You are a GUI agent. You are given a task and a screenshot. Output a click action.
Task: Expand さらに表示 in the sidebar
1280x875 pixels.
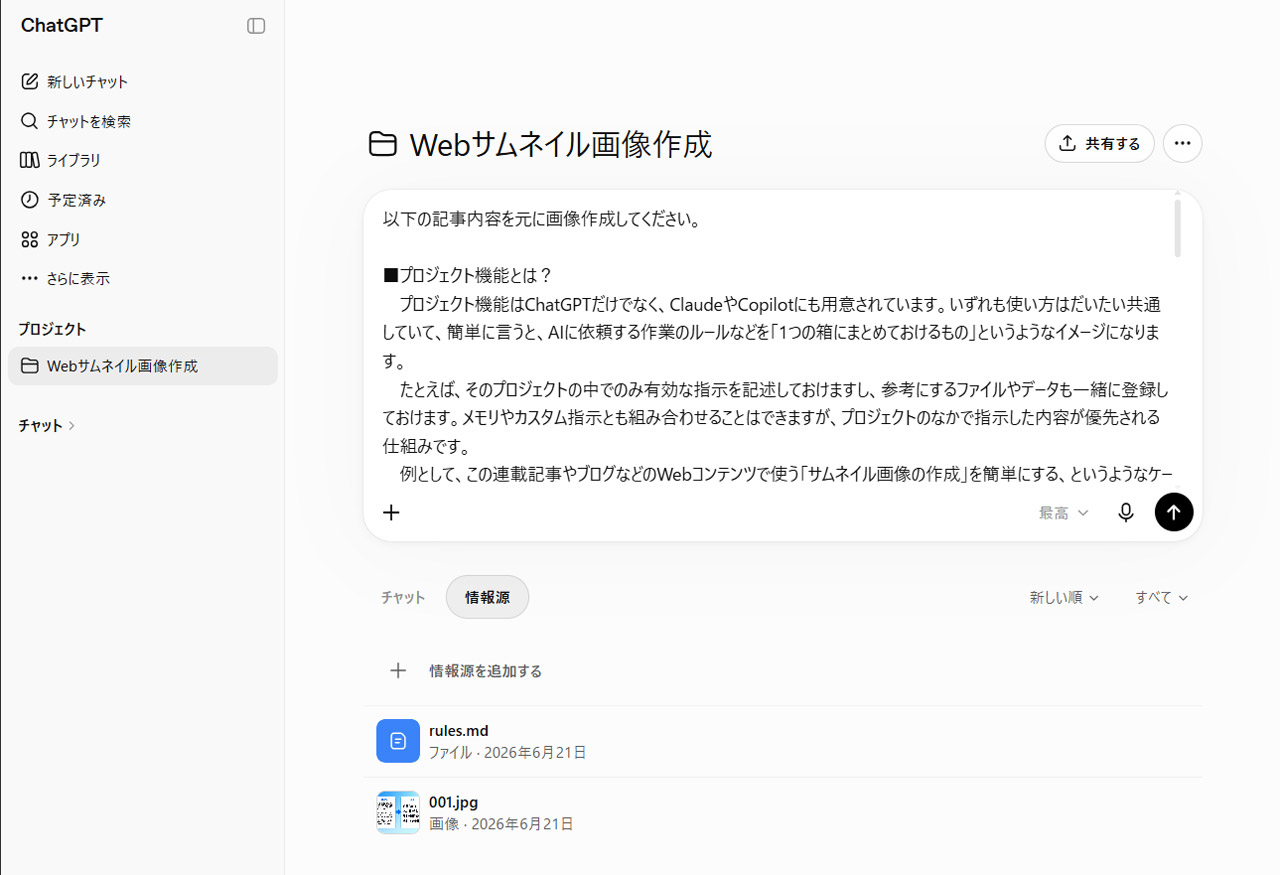click(142, 279)
